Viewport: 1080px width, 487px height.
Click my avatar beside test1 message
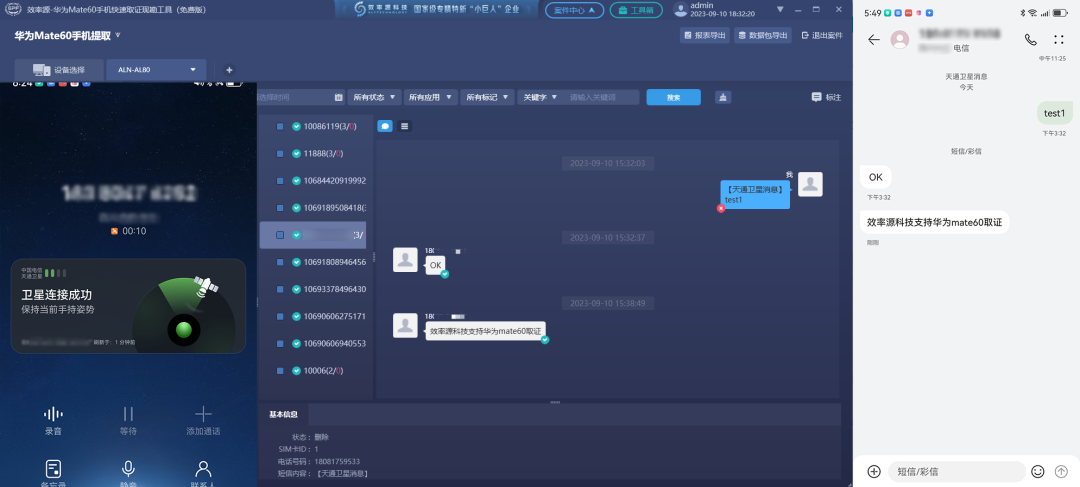pyautogui.click(x=811, y=185)
